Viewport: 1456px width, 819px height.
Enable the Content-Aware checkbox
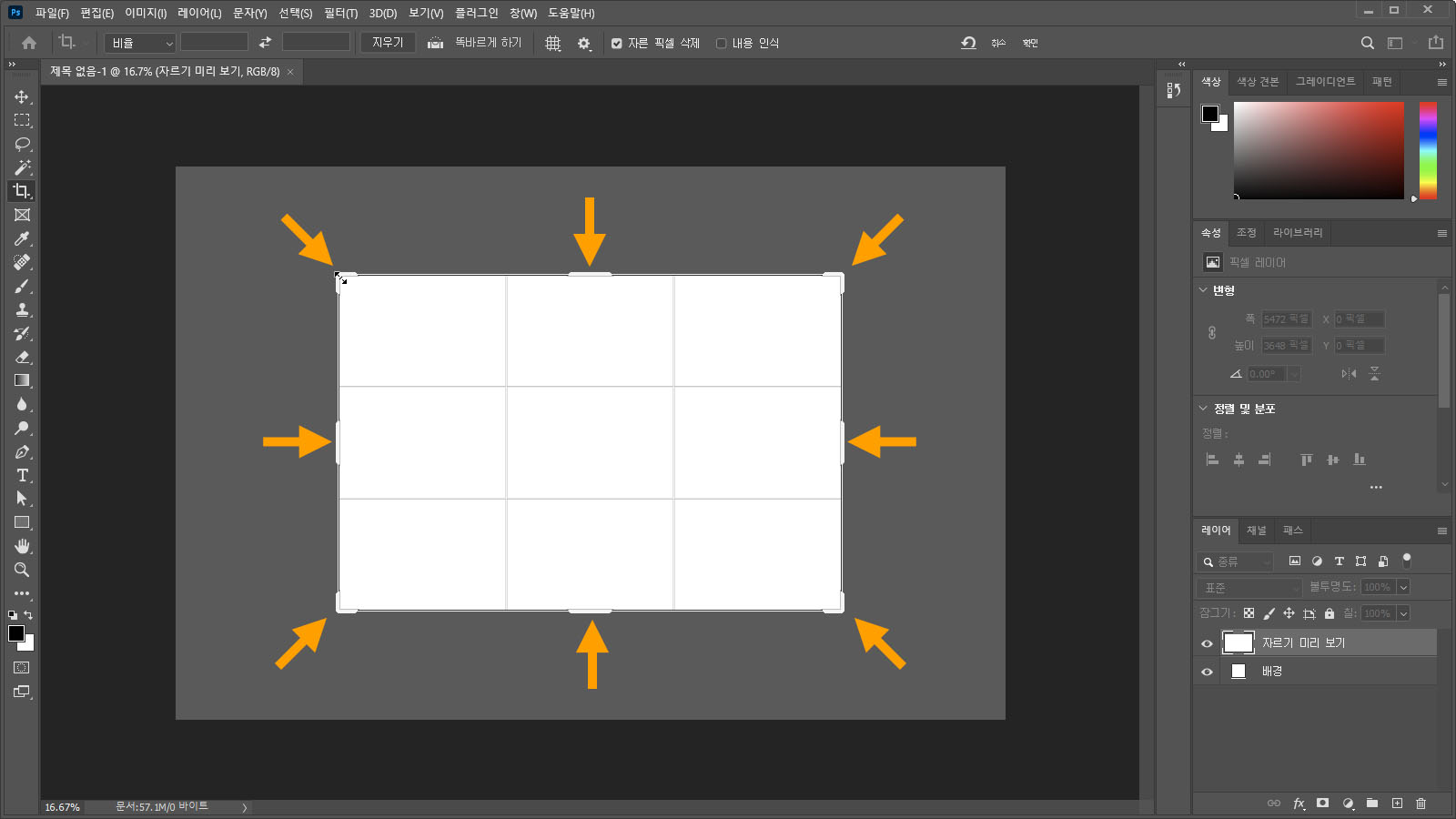pyautogui.click(x=721, y=43)
